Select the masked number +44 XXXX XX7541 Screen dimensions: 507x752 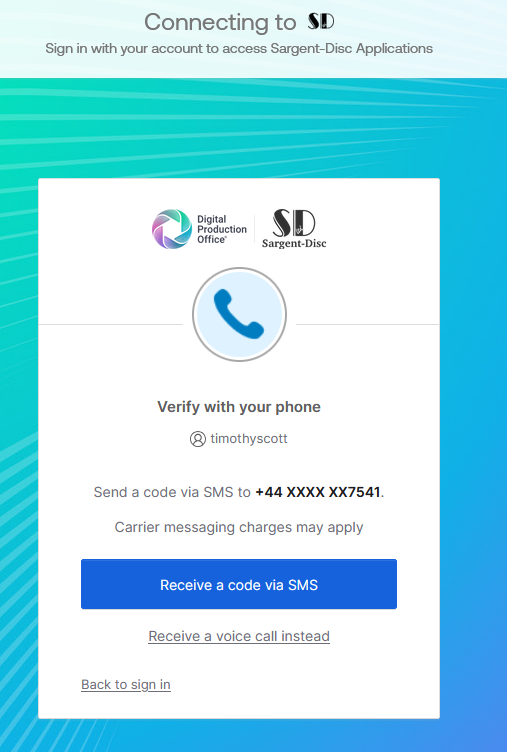tap(318, 492)
